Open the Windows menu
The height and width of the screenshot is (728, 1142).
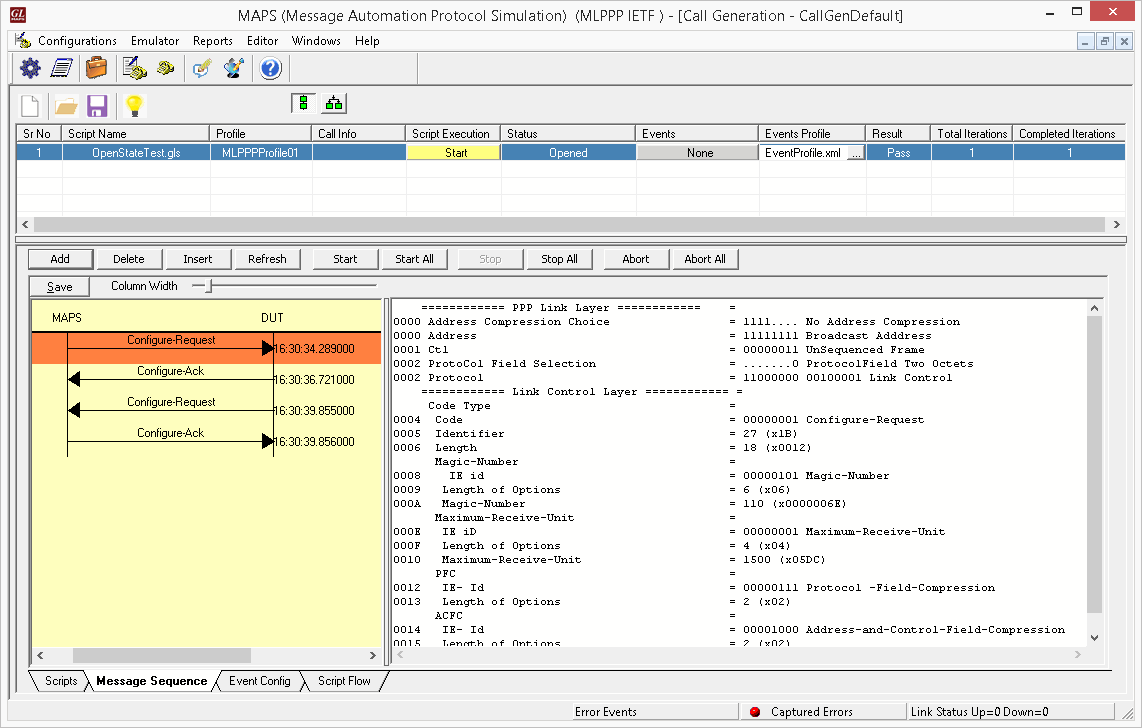pos(316,41)
